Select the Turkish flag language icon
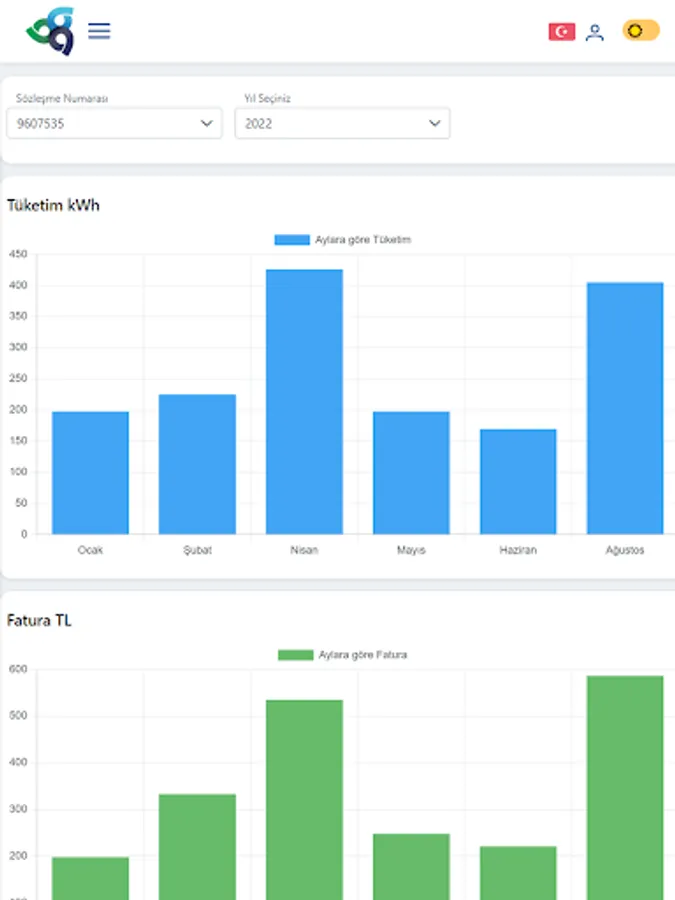Viewport: 675px width, 900px height. coord(561,32)
